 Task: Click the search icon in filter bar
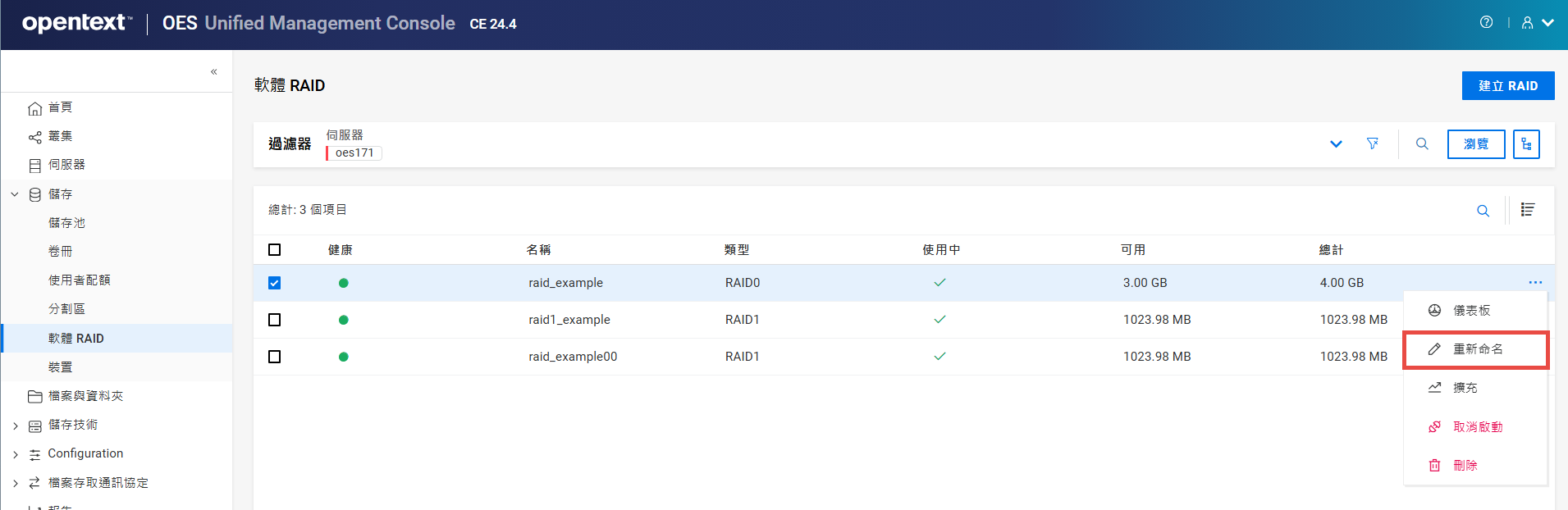pyautogui.click(x=1422, y=144)
